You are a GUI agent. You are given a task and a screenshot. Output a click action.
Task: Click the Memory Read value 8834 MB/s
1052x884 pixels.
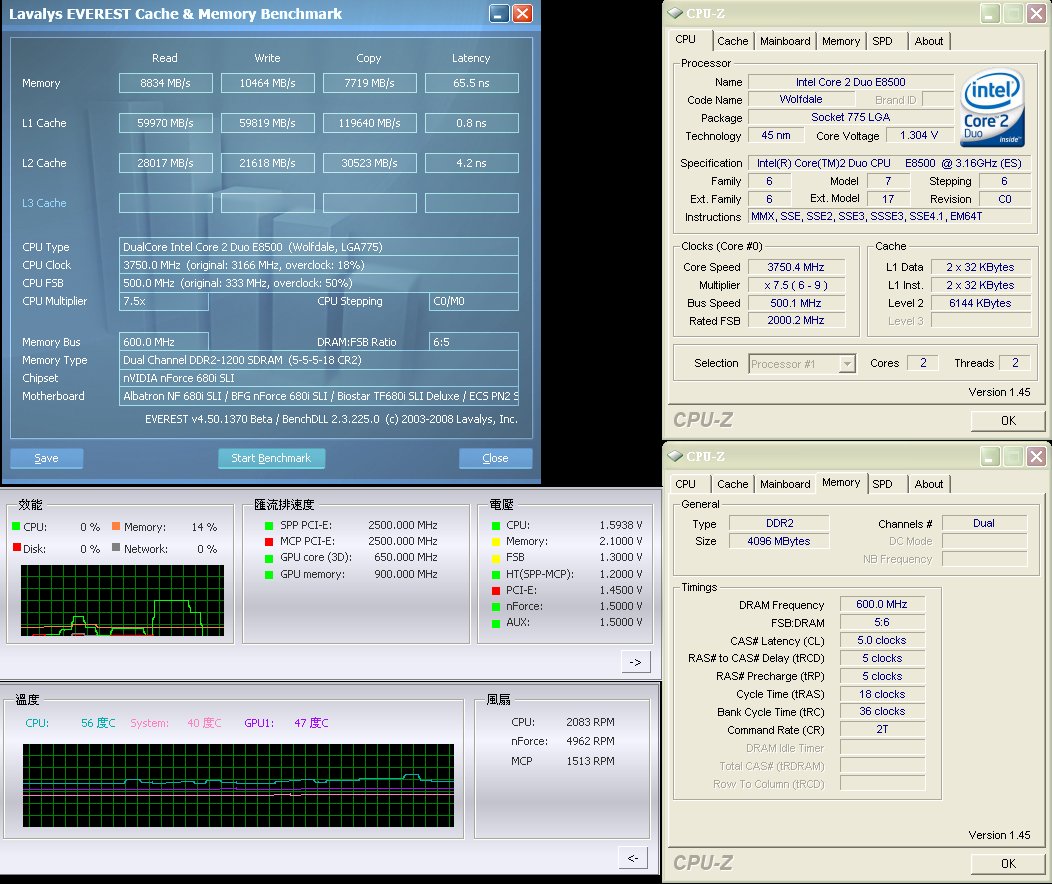tap(166, 83)
